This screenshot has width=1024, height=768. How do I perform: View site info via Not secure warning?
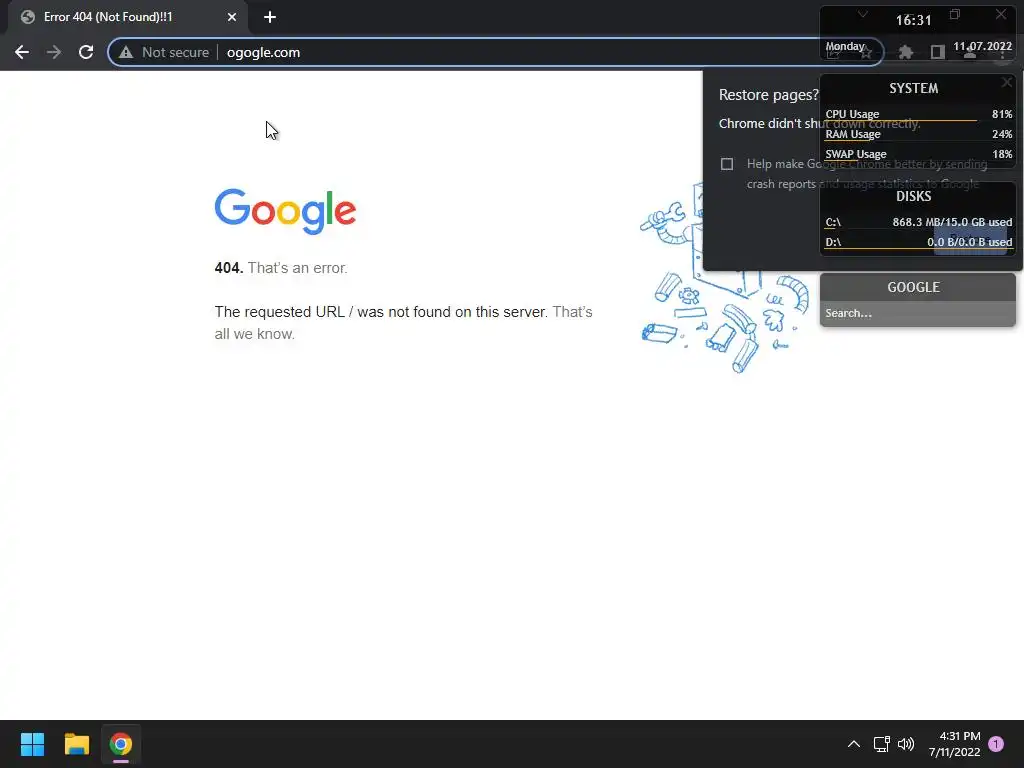coord(164,52)
